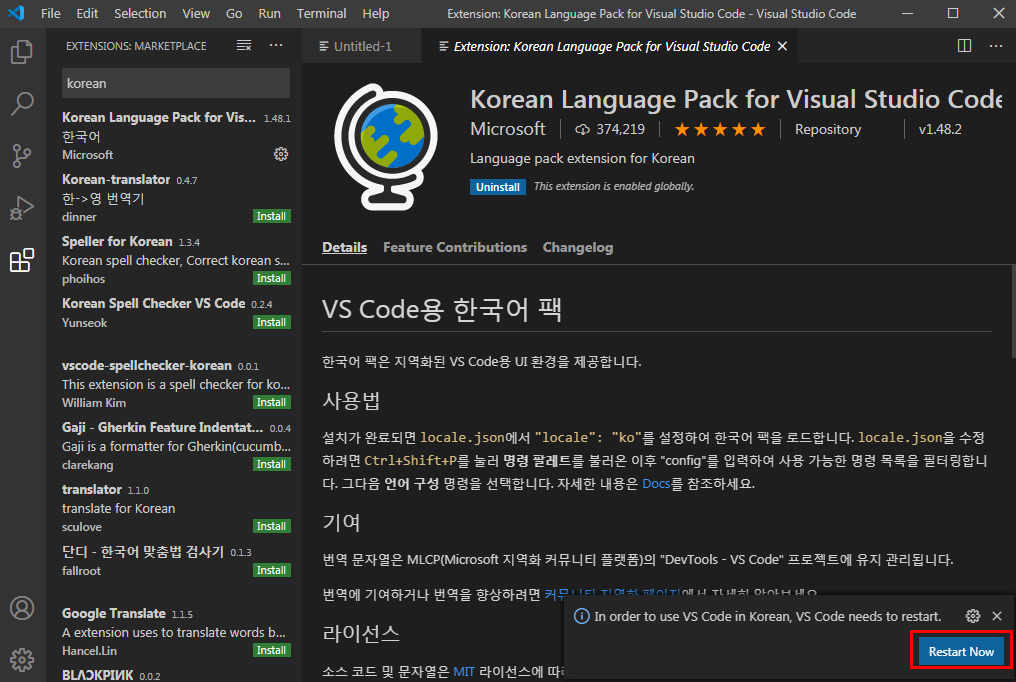Open editor more actions ellipsis
Image resolution: width=1016 pixels, height=682 pixels.
click(x=996, y=45)
